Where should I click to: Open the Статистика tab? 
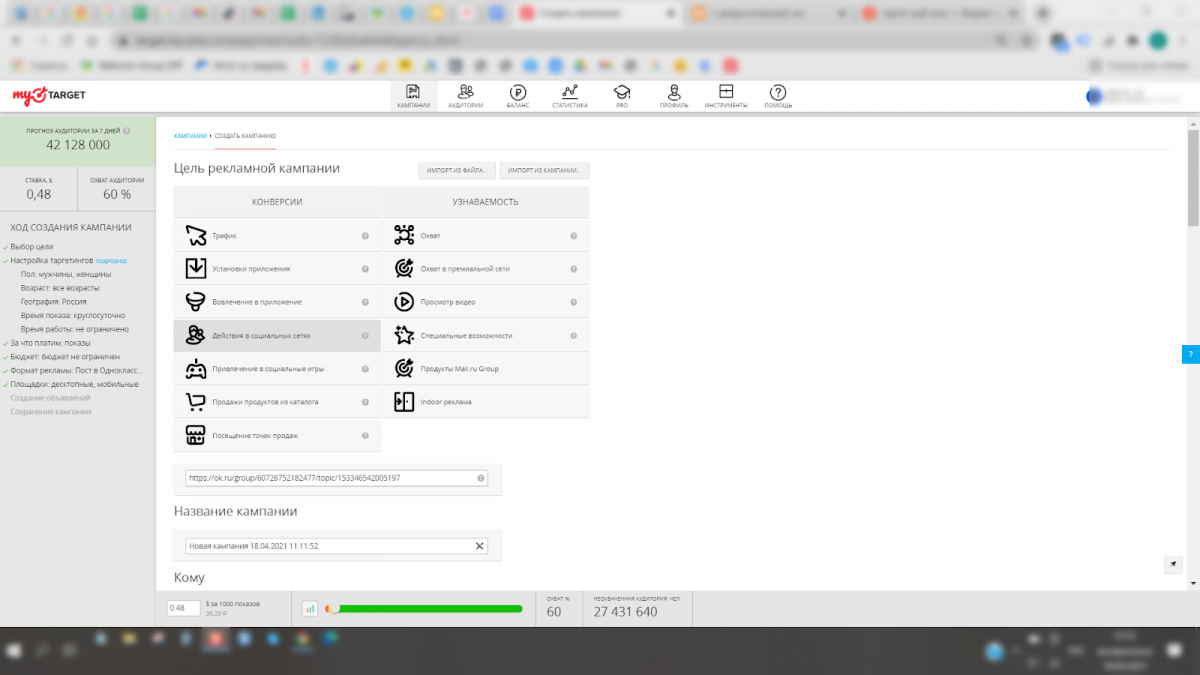click(x=570, y=96)
